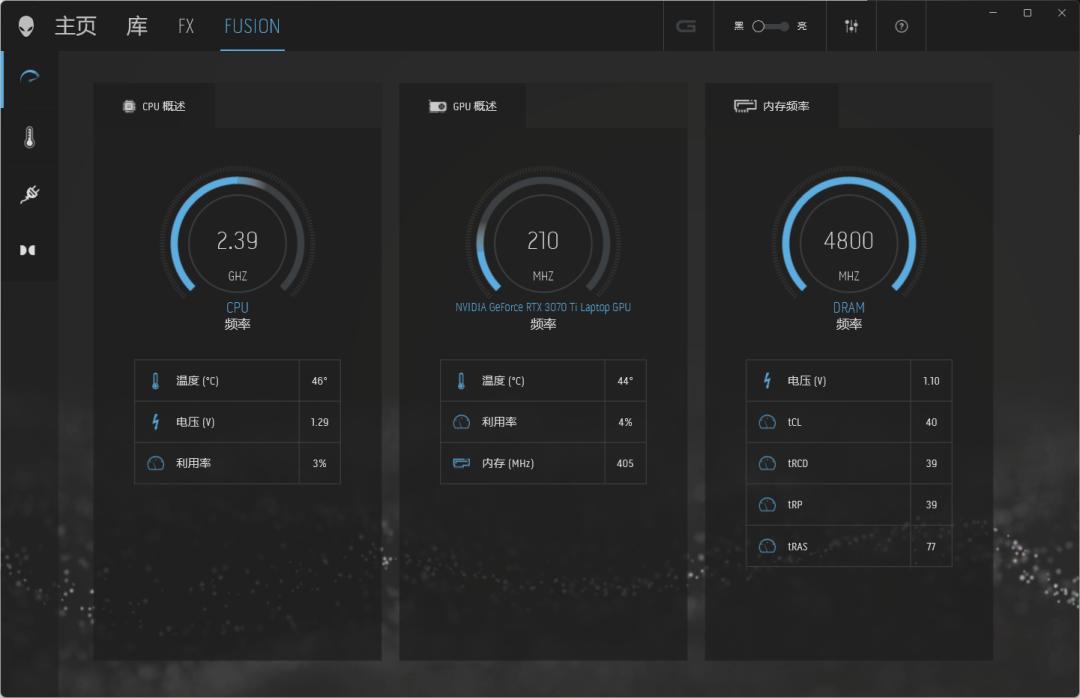Select the FUSION tab
The image size is (1080, 698).
tap(252, 26)
